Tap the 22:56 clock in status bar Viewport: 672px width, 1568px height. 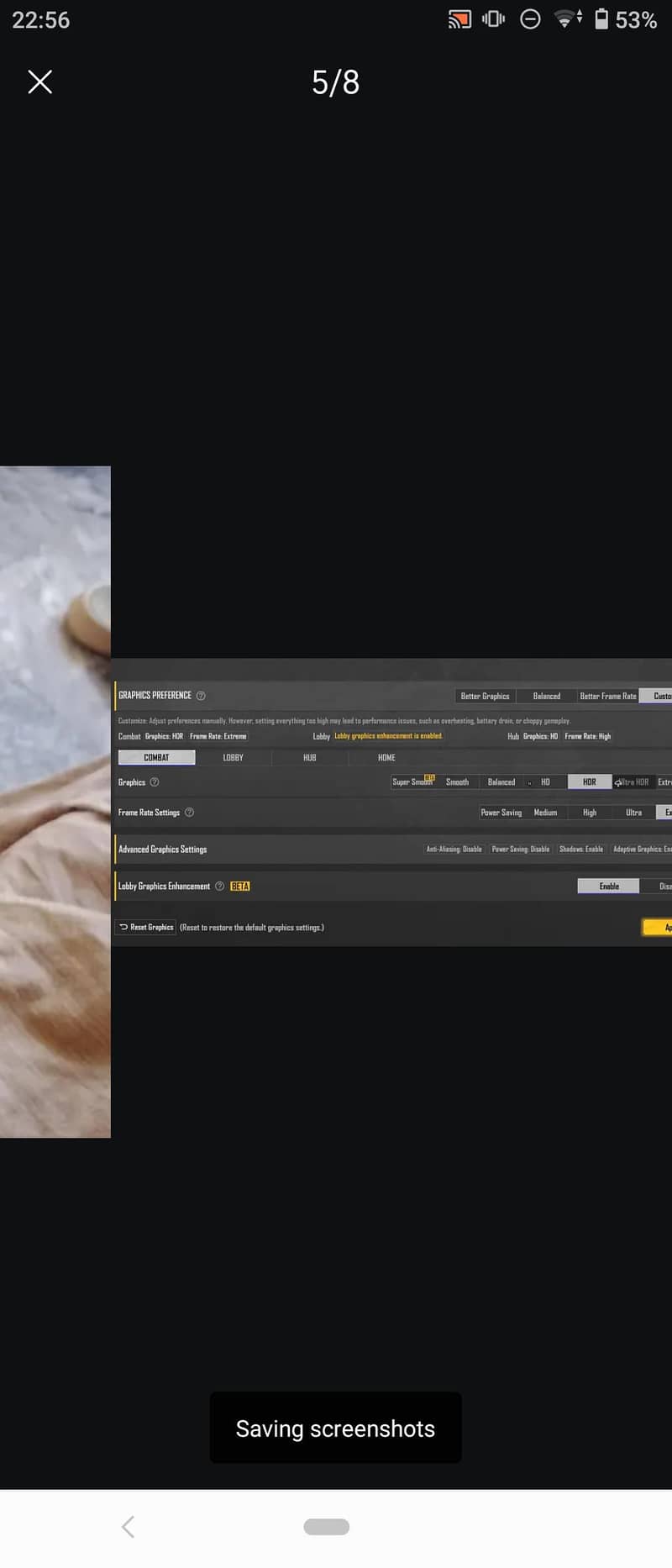click(x=41, y=20)
